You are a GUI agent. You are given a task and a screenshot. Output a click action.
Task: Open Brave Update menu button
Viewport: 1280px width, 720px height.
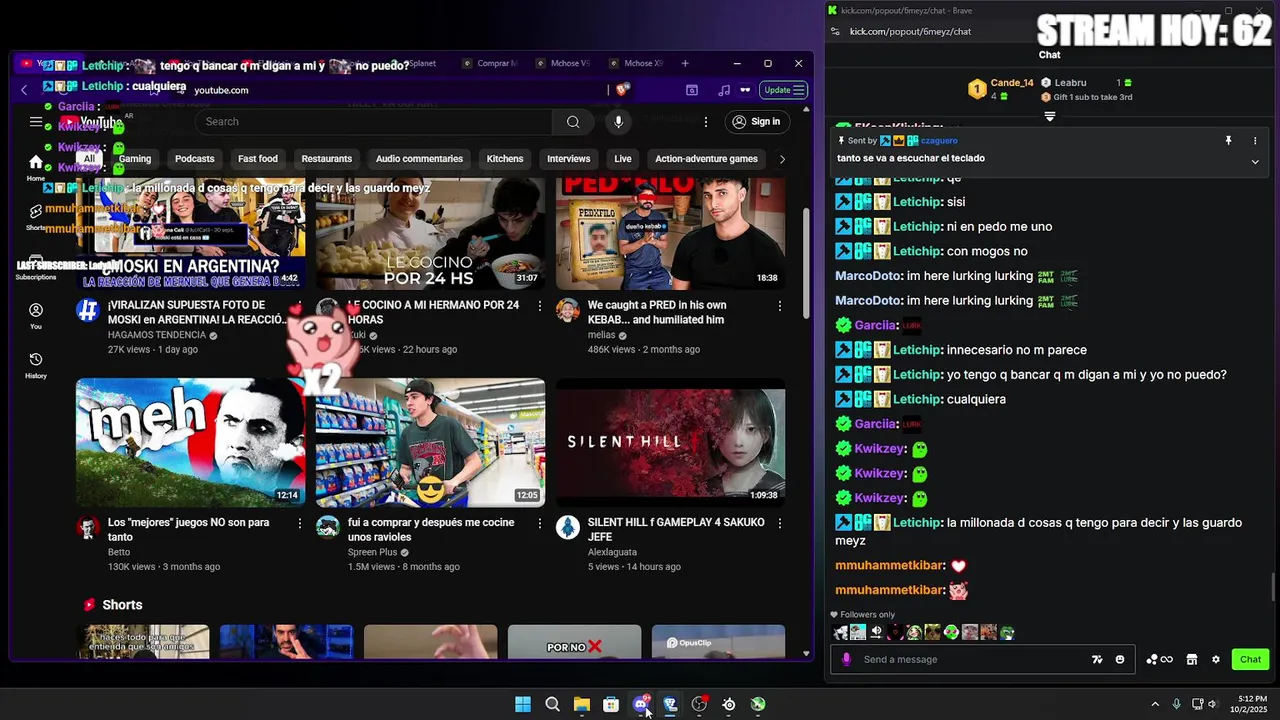[784, 90]
